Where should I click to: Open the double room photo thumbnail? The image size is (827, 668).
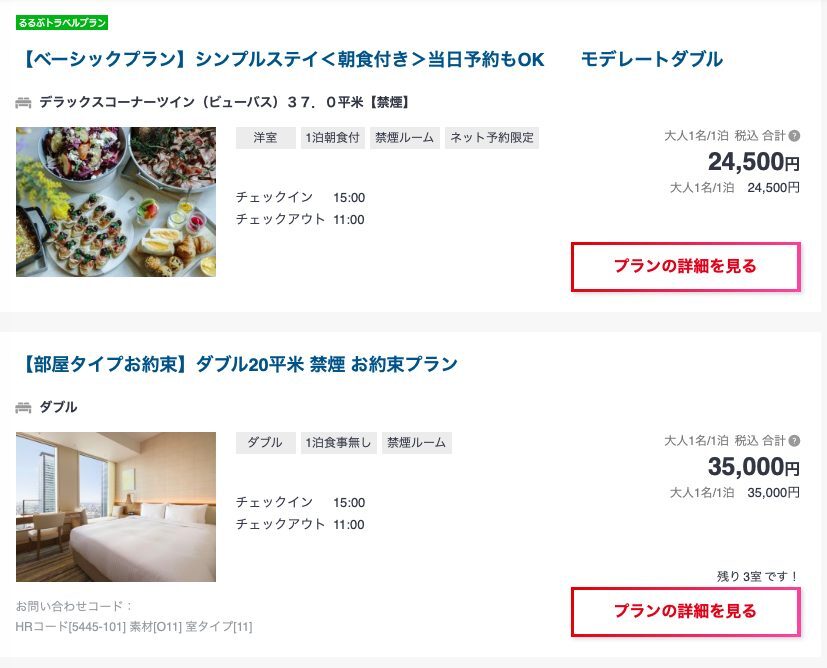pyautogui.click(x=116, y=506)
